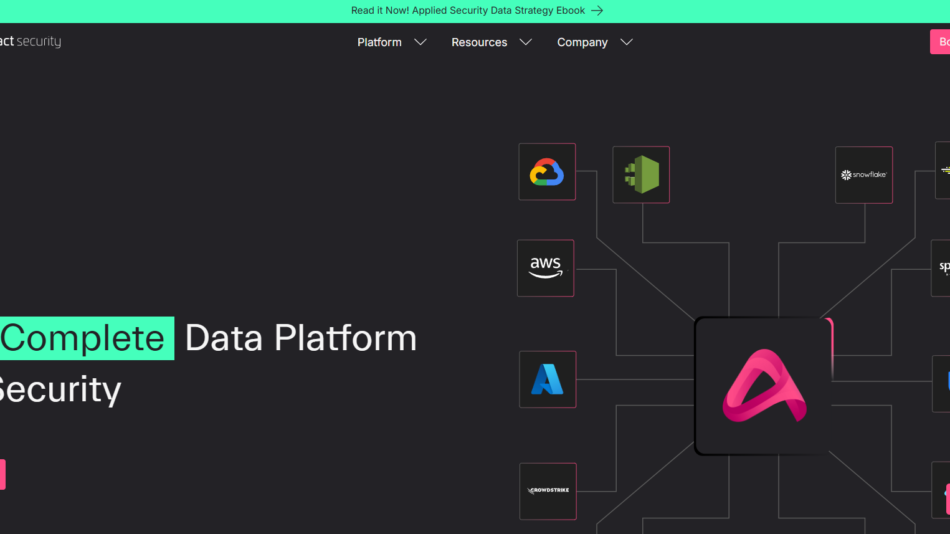Expand the chevron next to Platform

pyautogui.click(x=420, y=42)
